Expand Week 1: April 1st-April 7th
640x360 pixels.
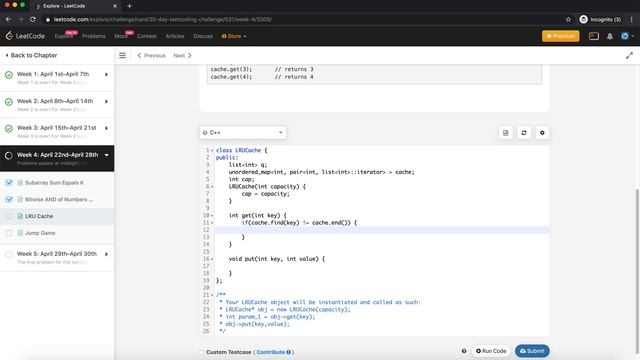pos(57,78)
